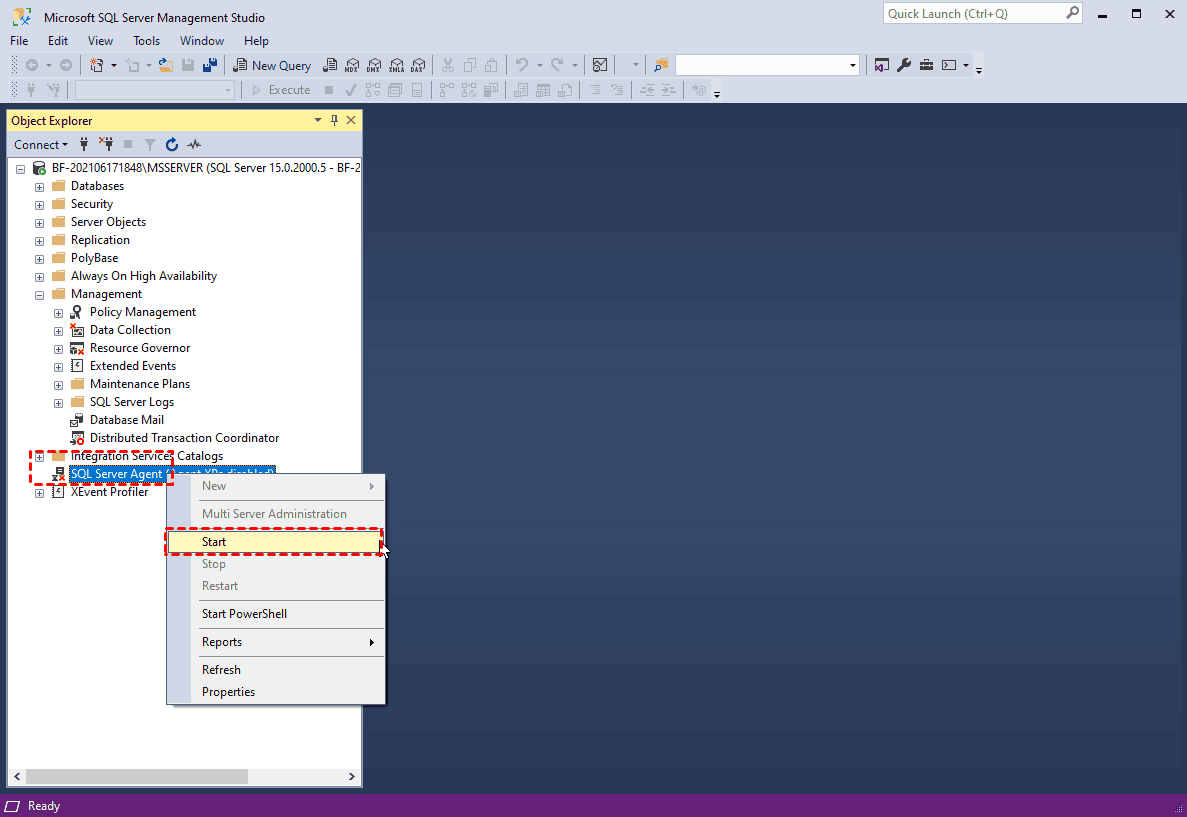Select the Extended Events node

(x=132, y=366)
